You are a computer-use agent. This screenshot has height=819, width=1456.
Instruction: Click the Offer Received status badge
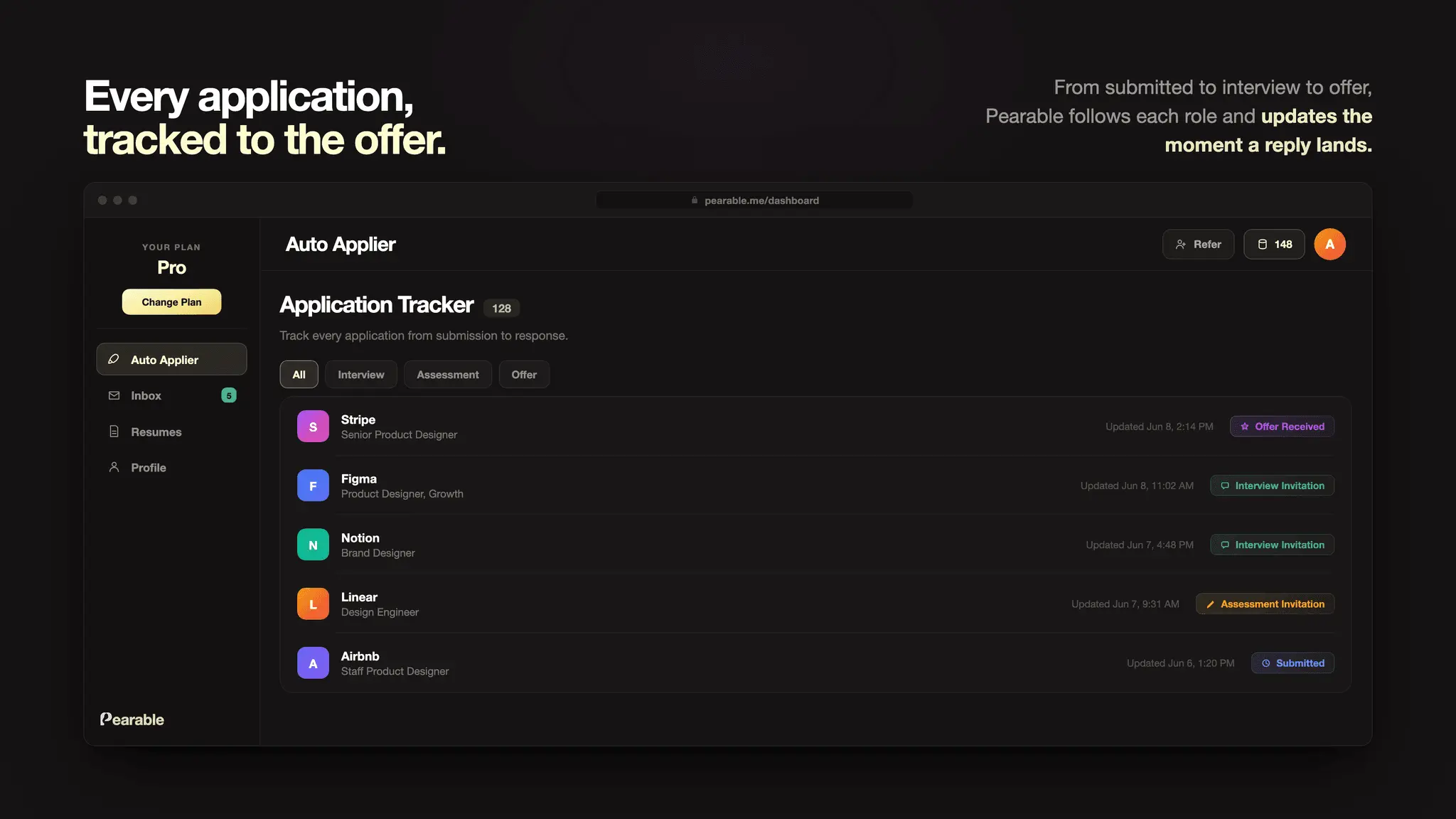1282,427
